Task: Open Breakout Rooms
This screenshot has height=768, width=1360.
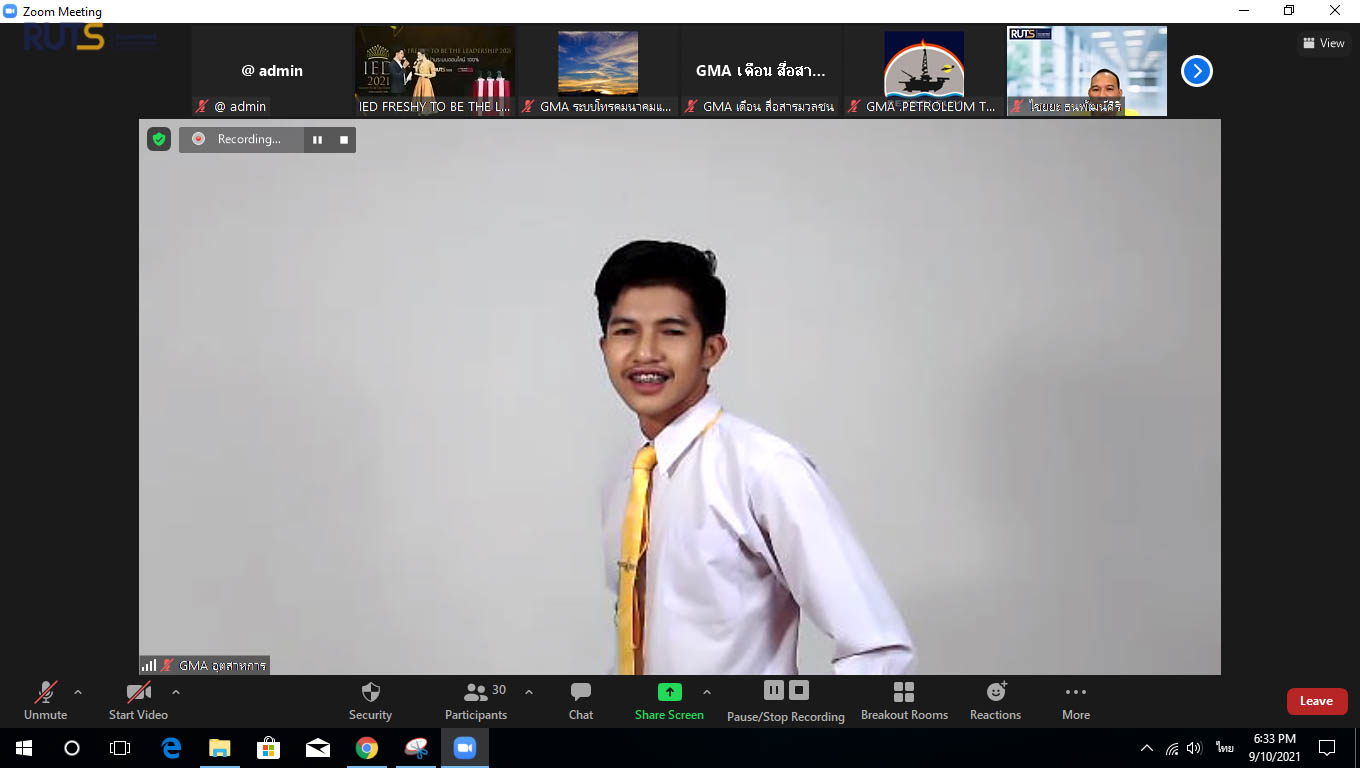Action: tap(904, 701)
